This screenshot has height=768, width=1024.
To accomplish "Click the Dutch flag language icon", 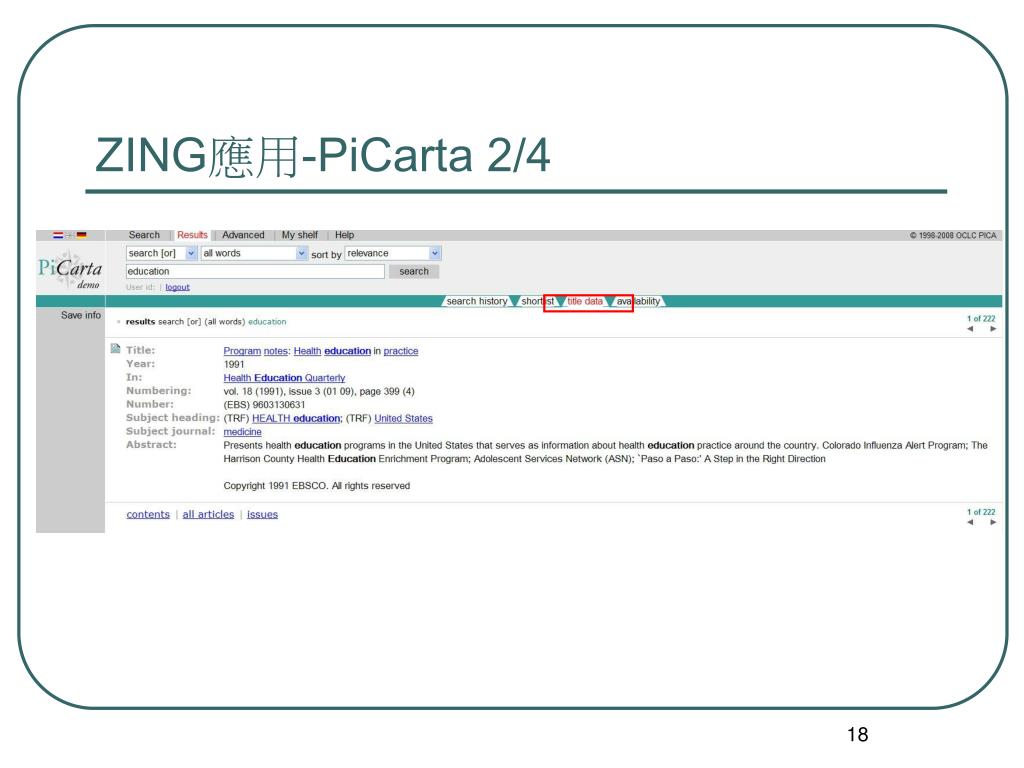I will click(x=58, y=235).
